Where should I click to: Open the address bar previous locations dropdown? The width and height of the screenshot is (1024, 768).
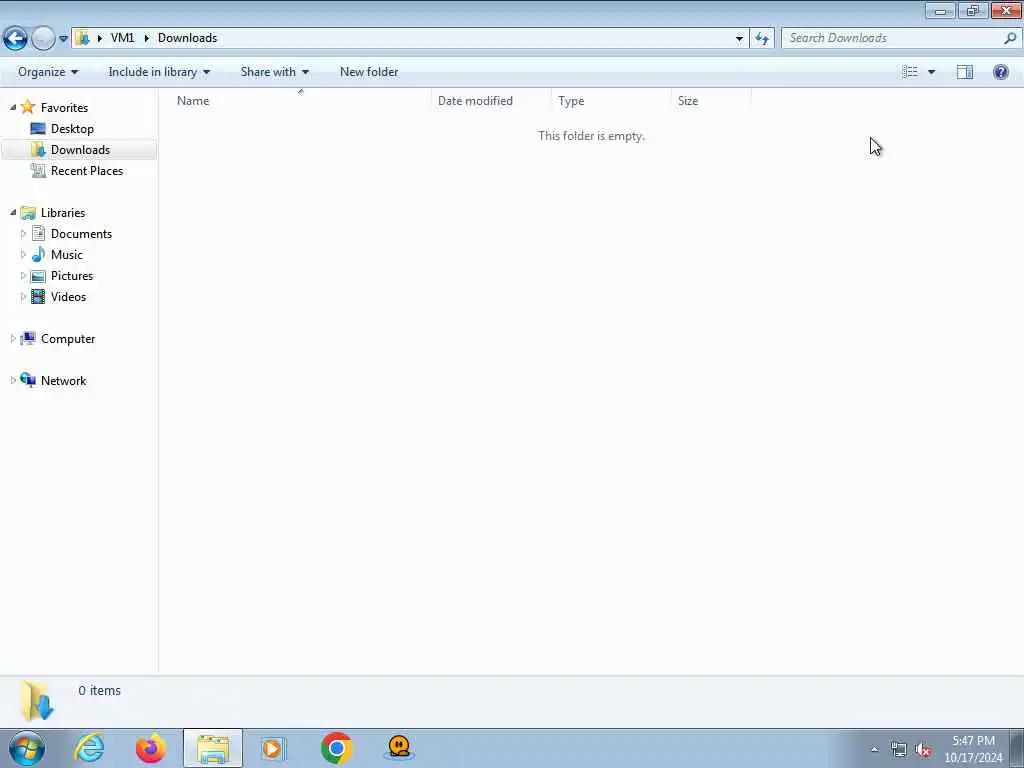[739, 39]
